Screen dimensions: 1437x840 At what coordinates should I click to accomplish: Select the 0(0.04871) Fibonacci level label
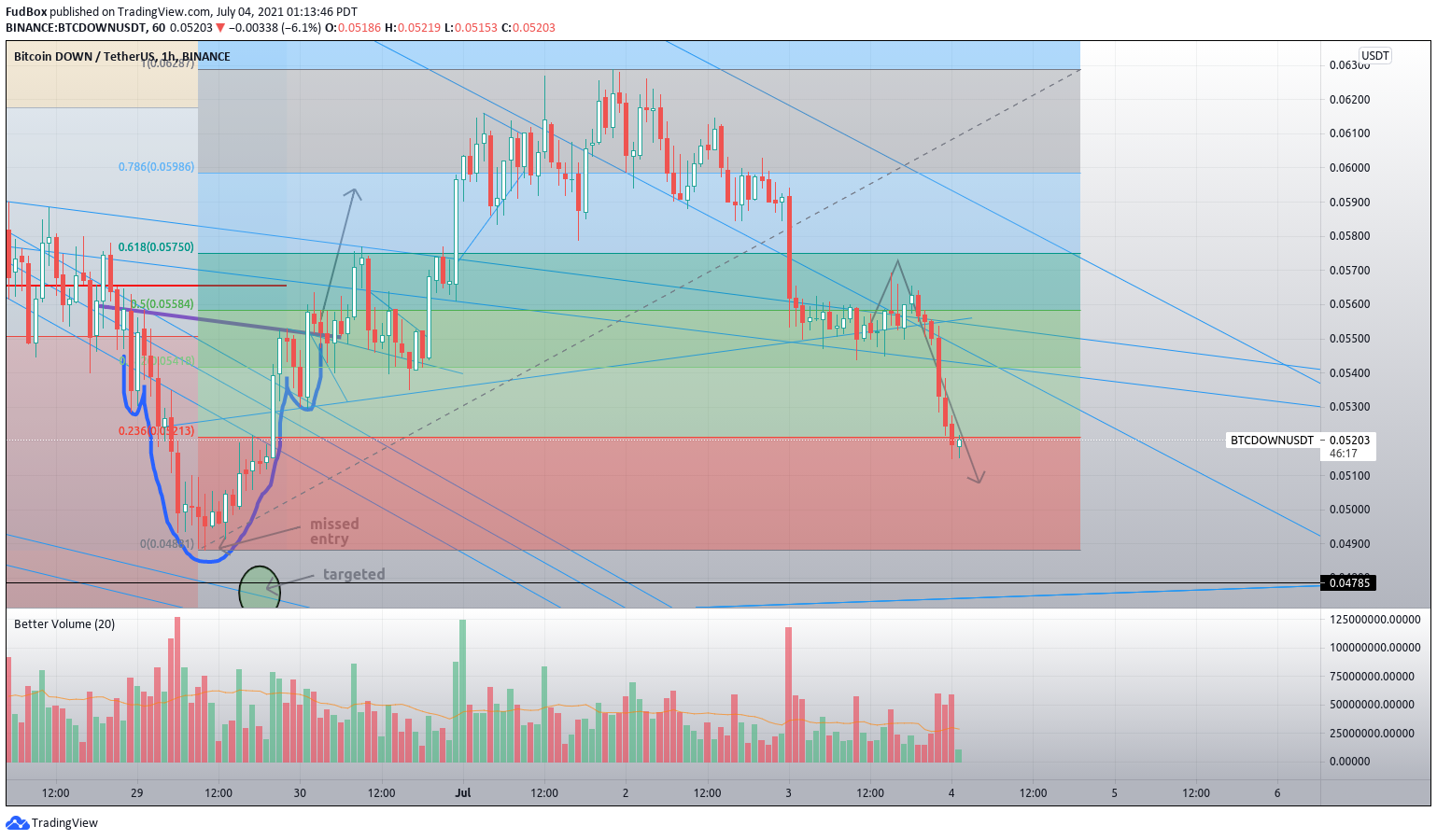pos(167,543)
